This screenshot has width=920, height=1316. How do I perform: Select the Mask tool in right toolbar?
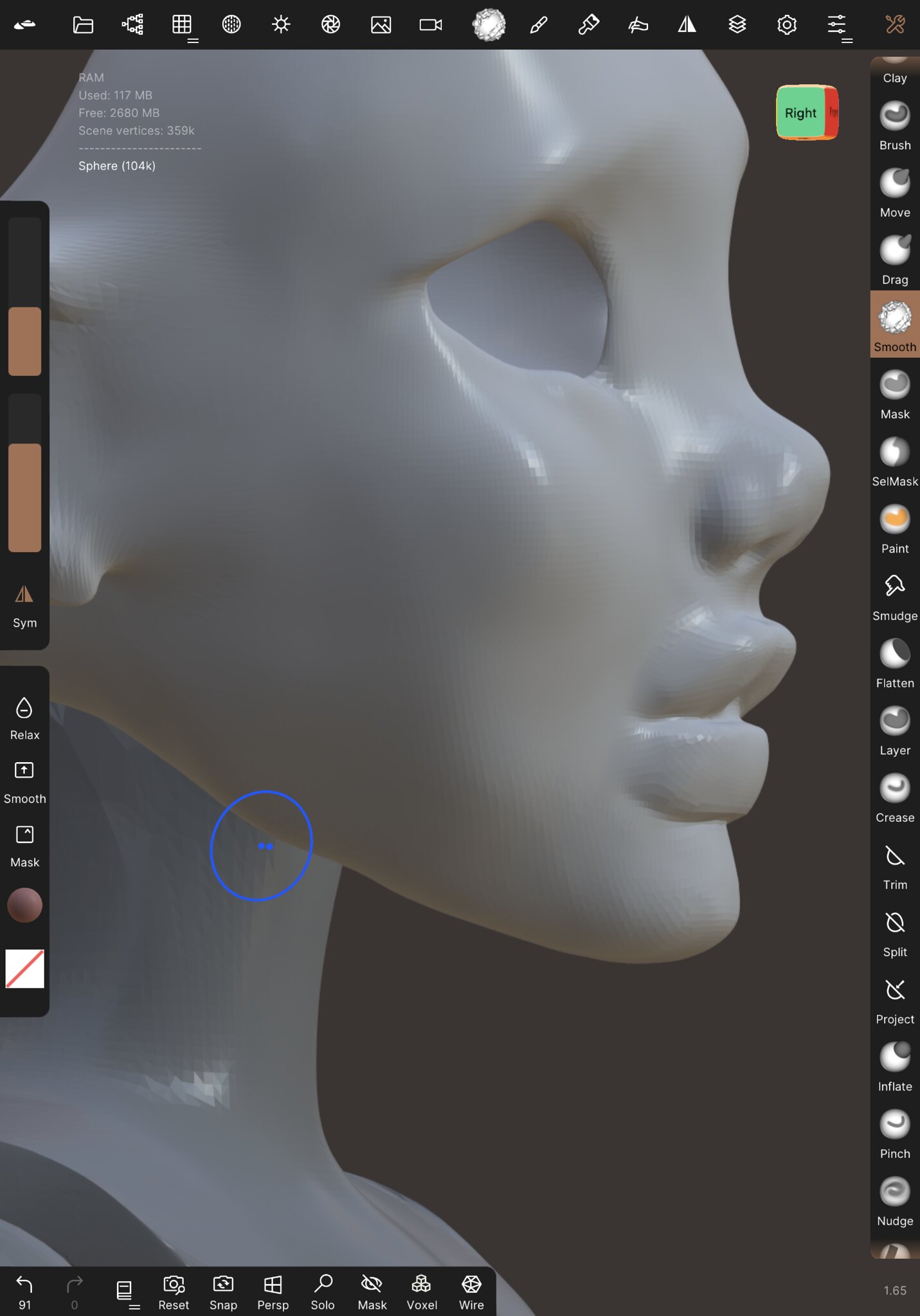pyautogui.click(x=895, y=395)
